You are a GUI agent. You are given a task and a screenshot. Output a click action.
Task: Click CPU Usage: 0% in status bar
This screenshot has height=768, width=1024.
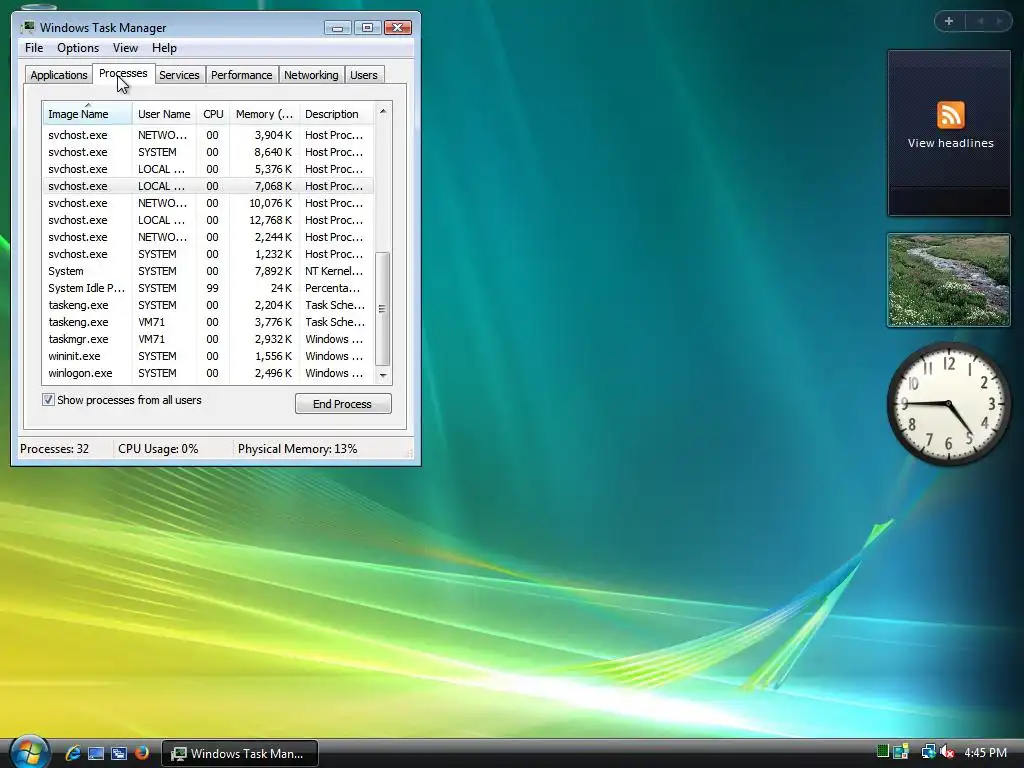pos(158,449)
